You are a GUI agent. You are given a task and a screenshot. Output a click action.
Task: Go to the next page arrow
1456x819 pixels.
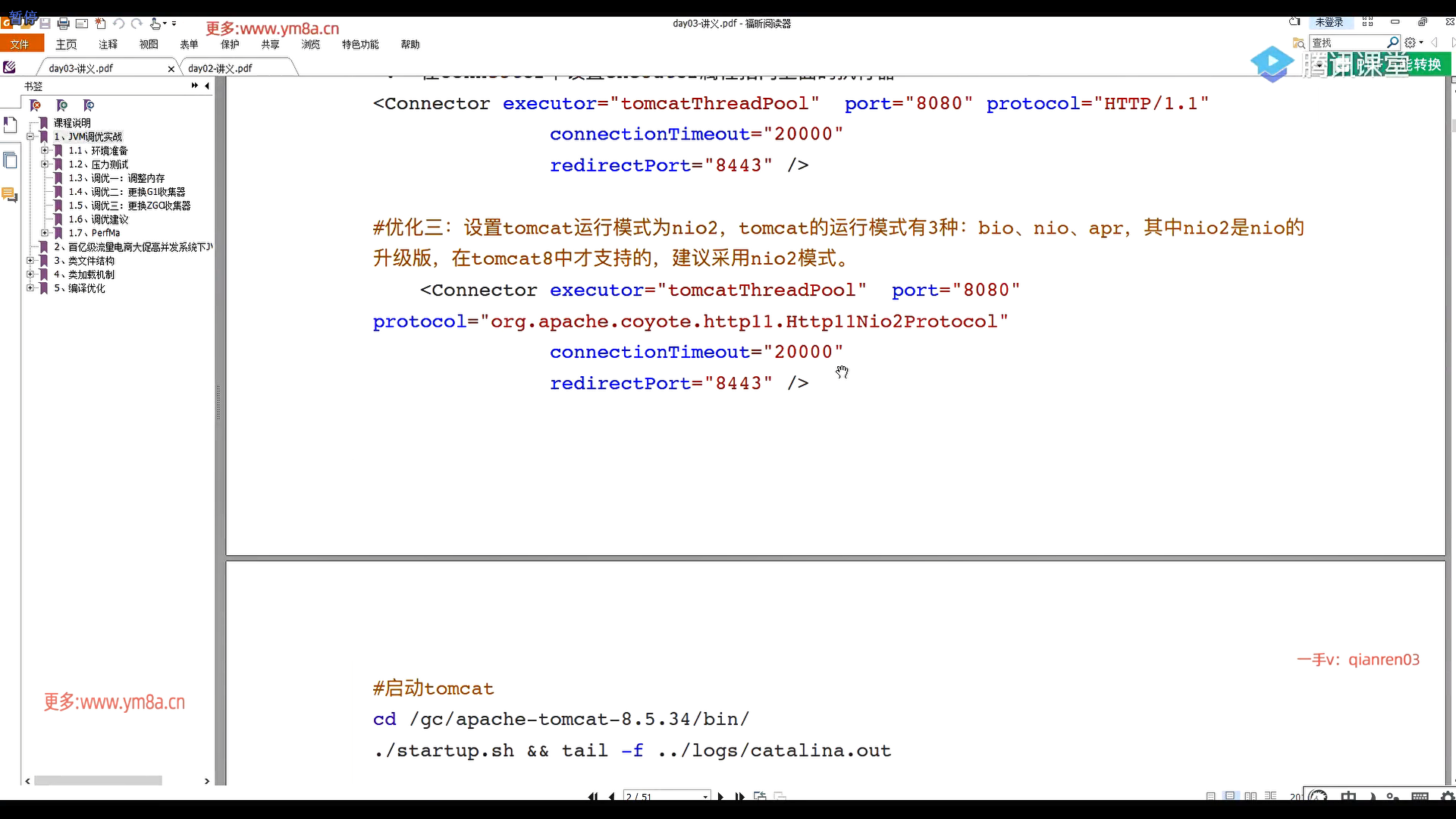point(720,796)
